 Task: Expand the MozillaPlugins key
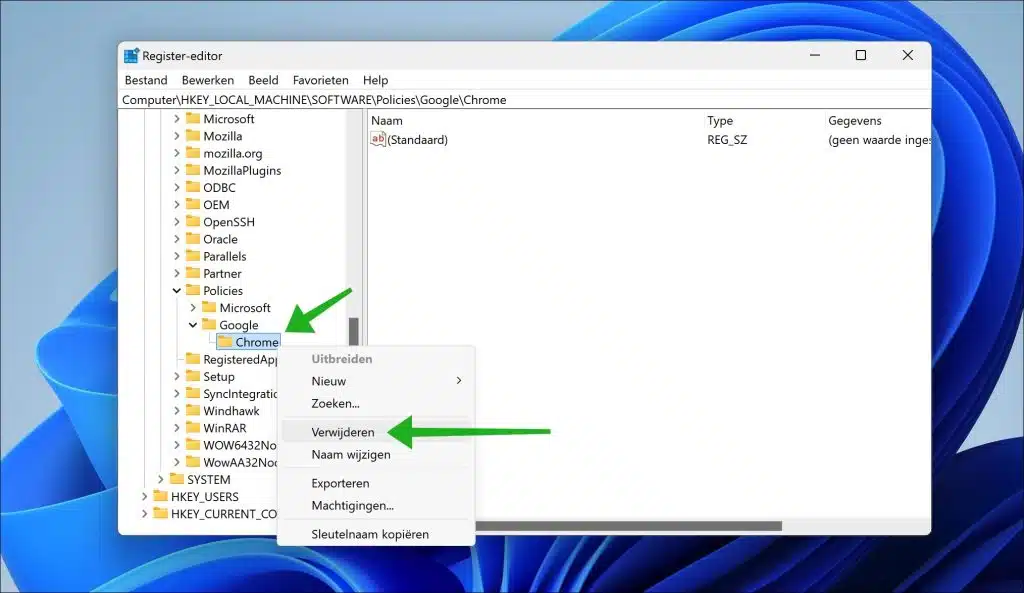176,170
